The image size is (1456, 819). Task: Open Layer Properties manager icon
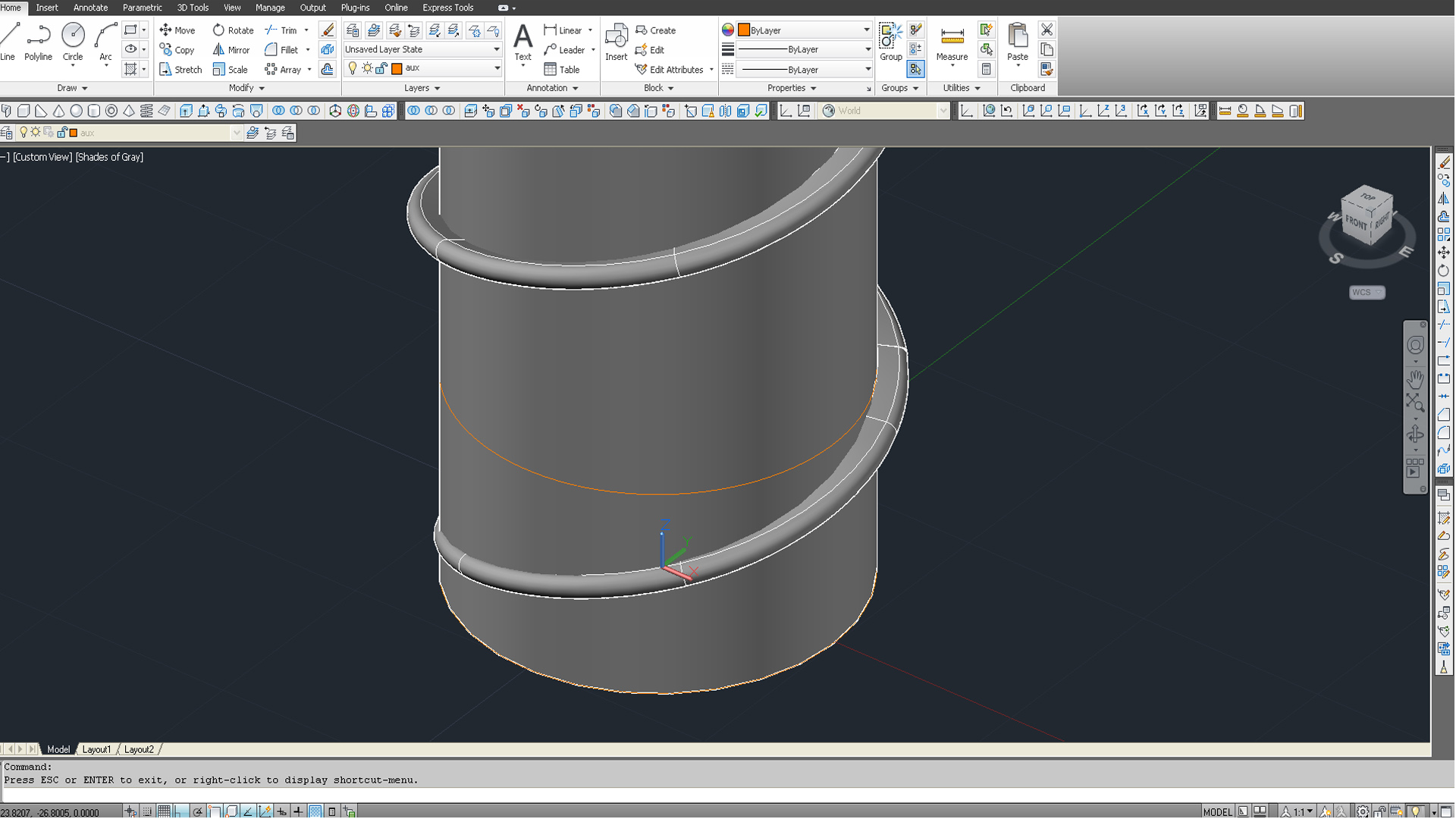coord(353,30)
